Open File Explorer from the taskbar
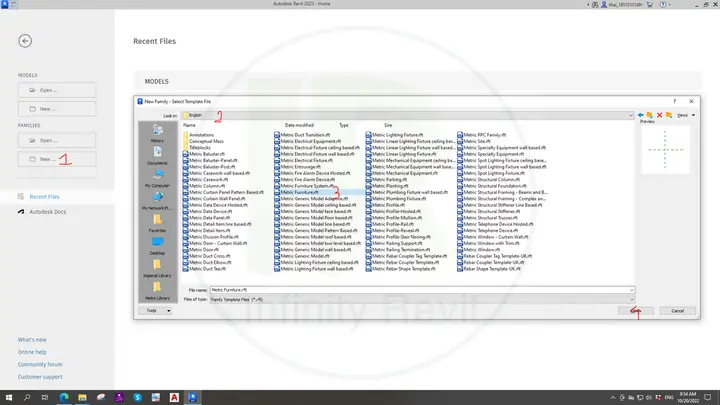720x405 pixels. tap(82, 397)
